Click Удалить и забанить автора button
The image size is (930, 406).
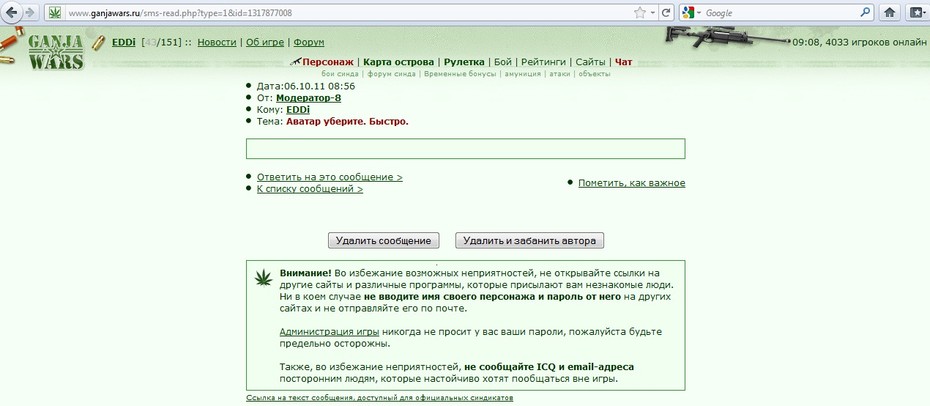(530, 240)
